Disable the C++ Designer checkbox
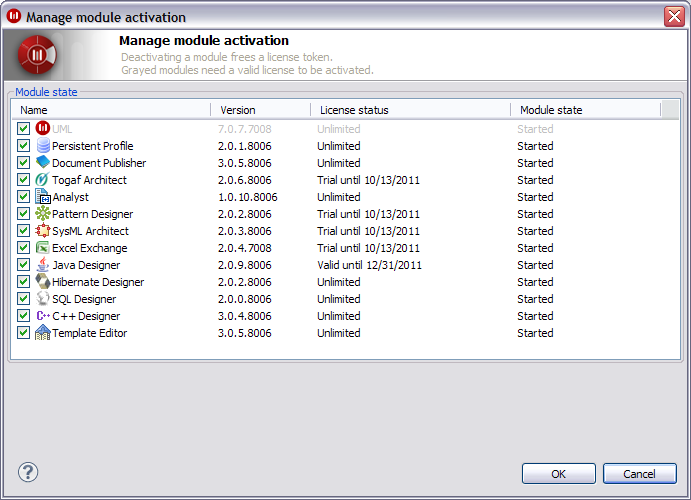Image resolution: width=691 pixels, height=500 pixels. (23, 315)
